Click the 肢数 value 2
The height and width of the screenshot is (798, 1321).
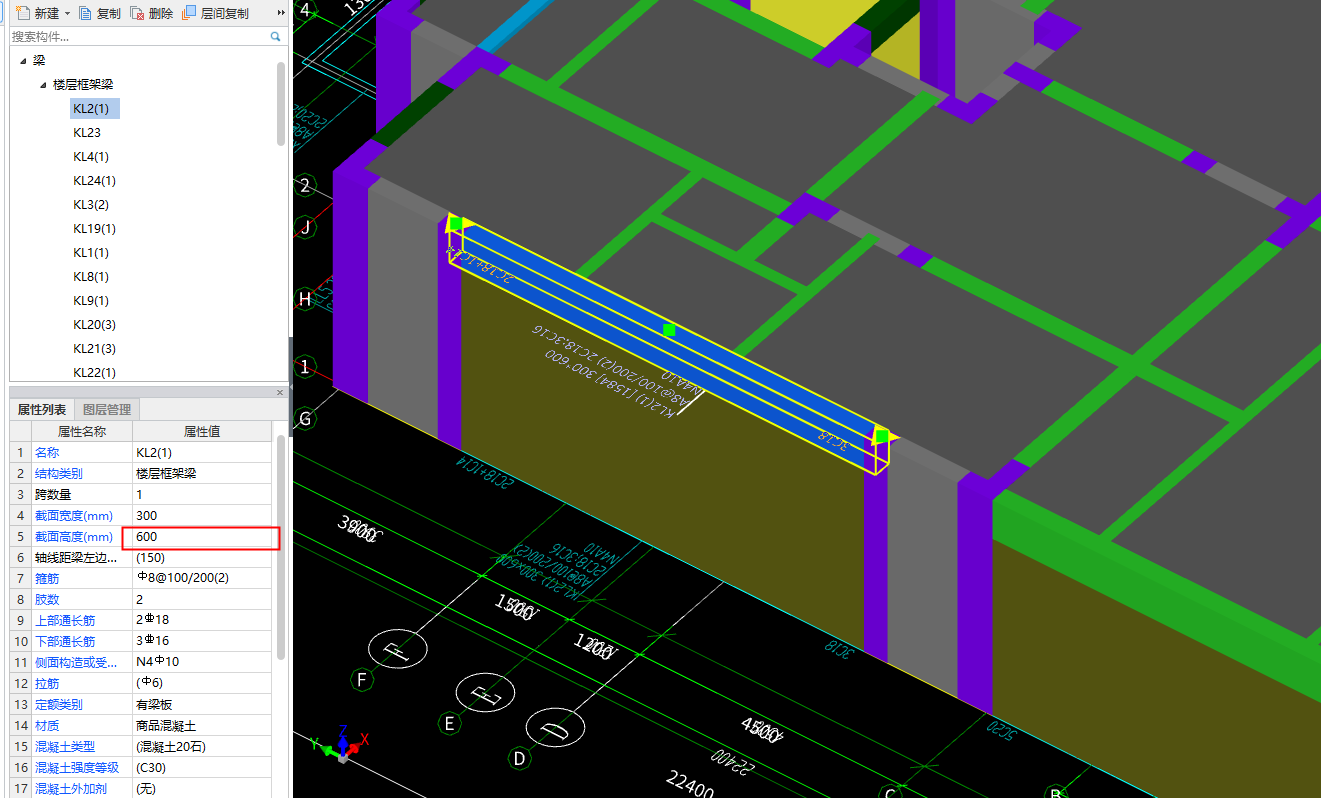click(x=201, y=599)
